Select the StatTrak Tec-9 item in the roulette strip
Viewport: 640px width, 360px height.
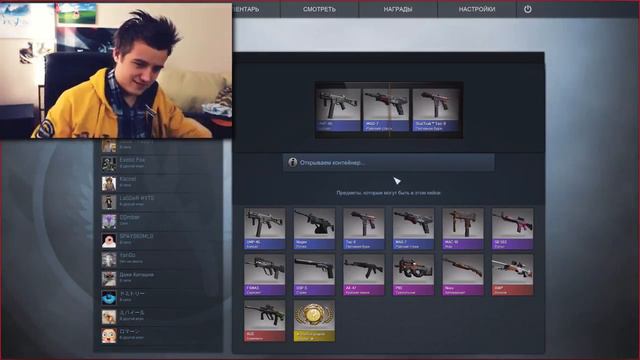(436, 110)
